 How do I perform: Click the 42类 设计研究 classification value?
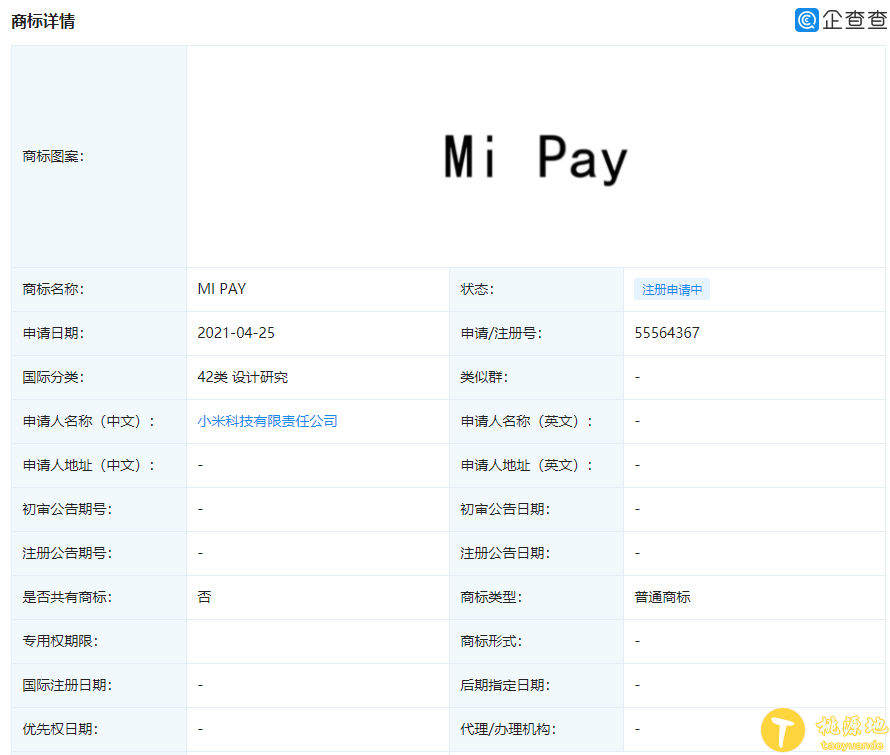point(243,377)
